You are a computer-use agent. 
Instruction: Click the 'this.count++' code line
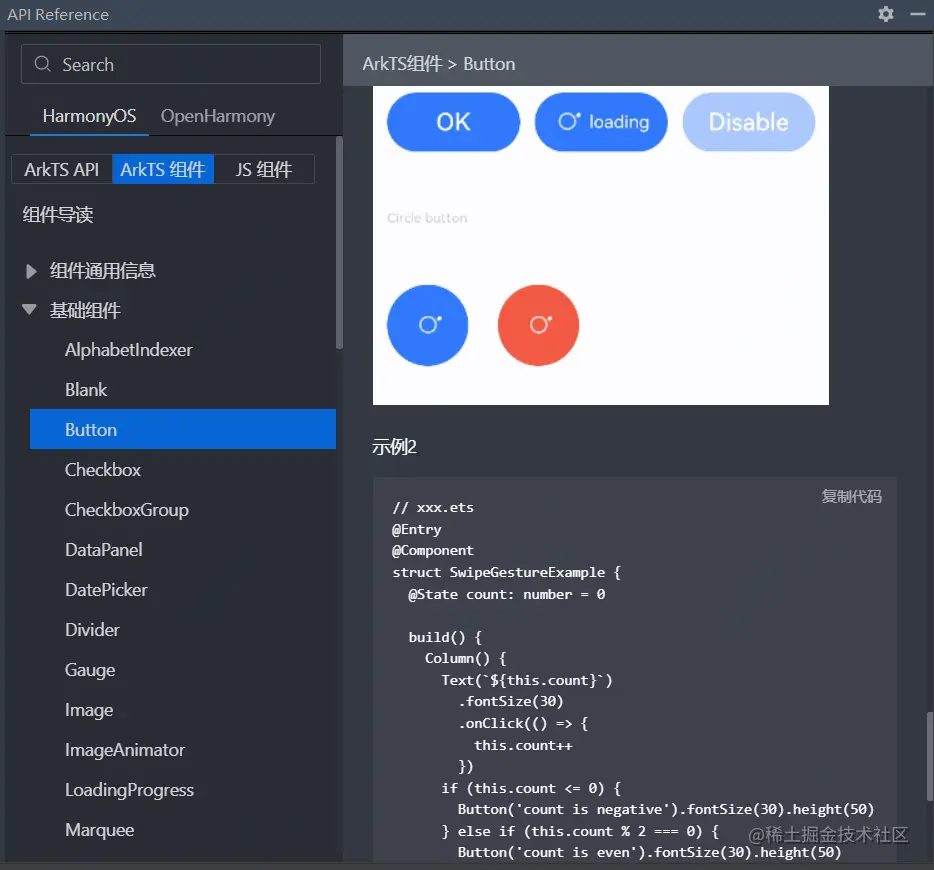point(523,745)
